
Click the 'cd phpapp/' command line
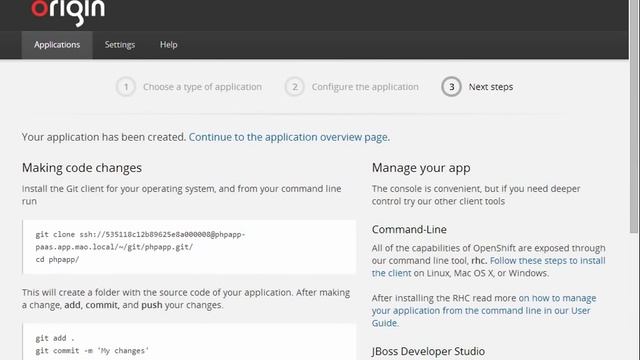(x=57, y=260)
